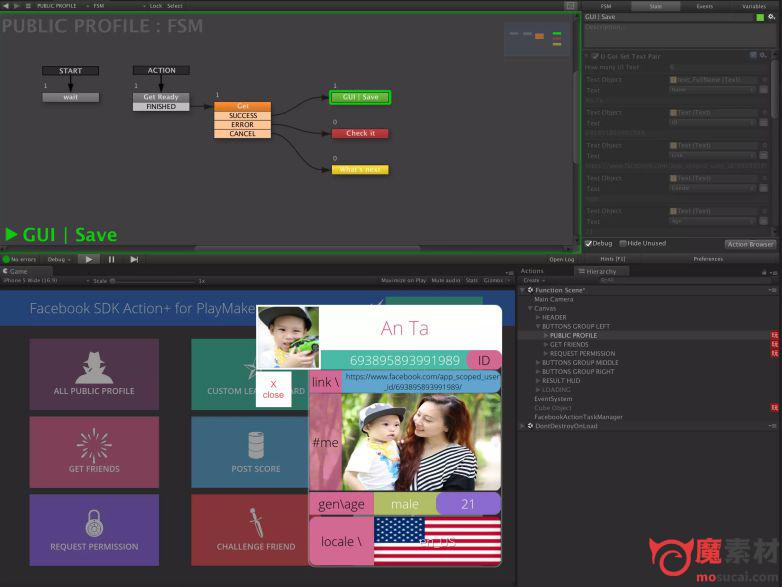Close the profile popup with X close
The image size is (782, 587).
coord(273,389)
